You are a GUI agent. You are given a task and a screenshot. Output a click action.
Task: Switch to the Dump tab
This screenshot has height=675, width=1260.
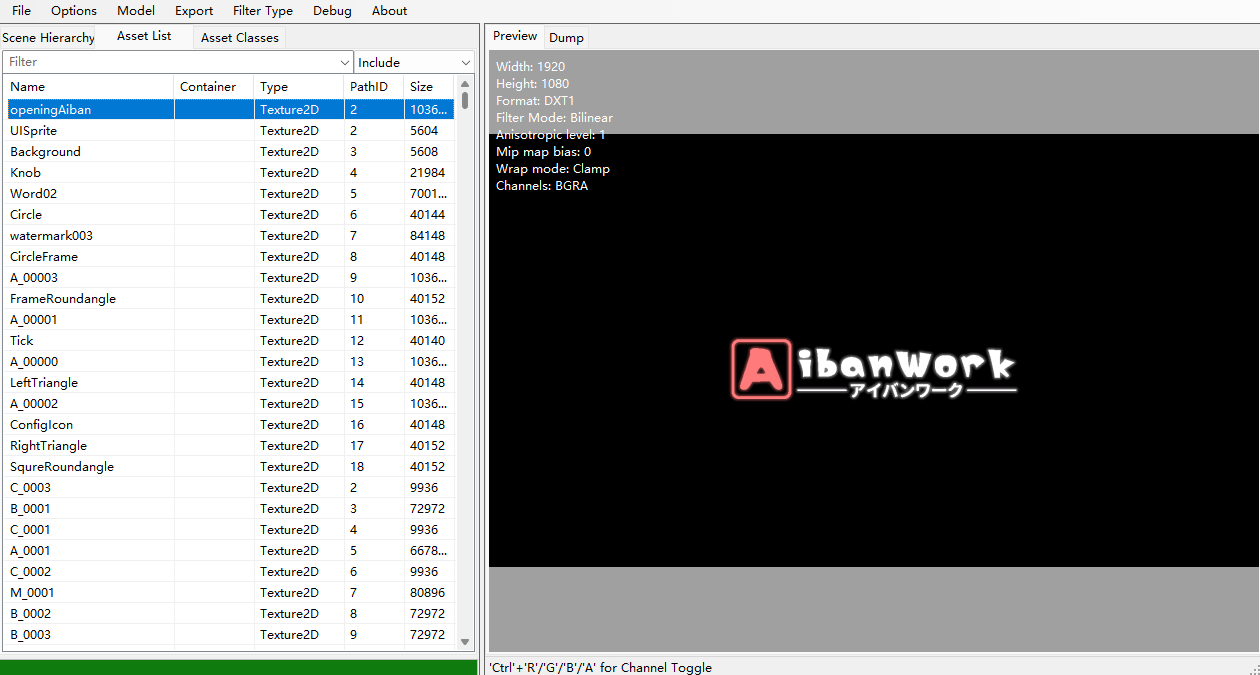(566, 38)
